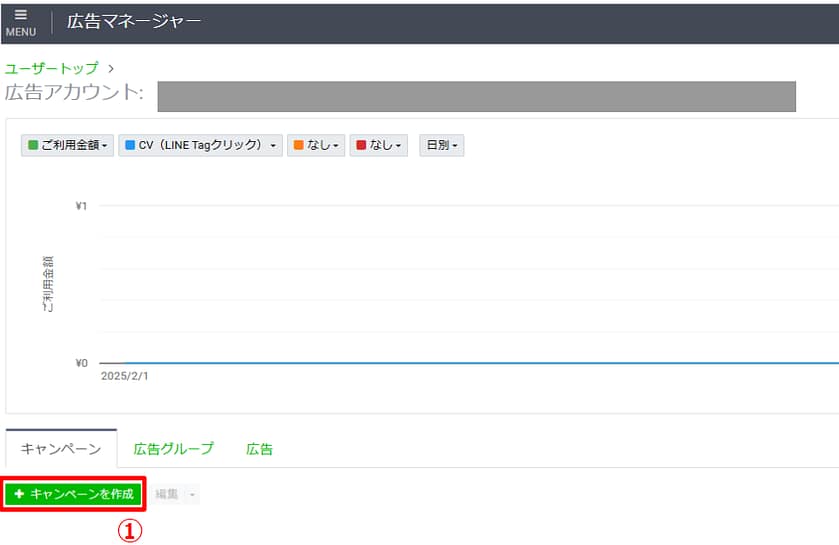
Task: Go to ユーザートップ via breadcrumb link
Action: [52, 69]
